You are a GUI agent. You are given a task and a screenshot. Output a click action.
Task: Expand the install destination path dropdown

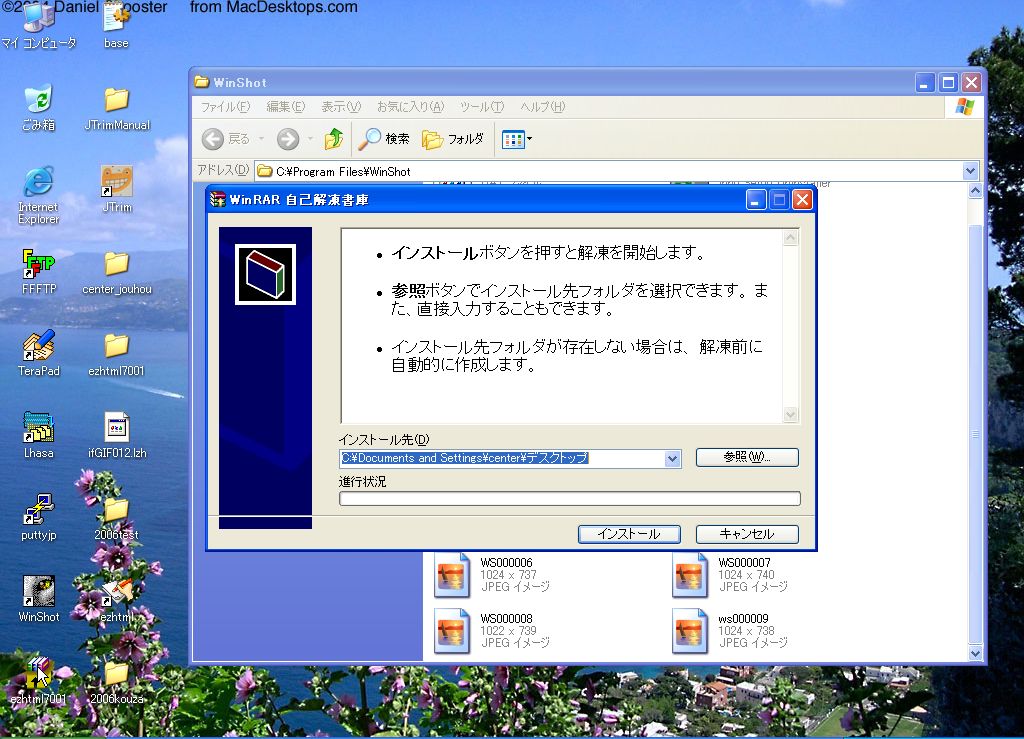[x=673, y=459]
